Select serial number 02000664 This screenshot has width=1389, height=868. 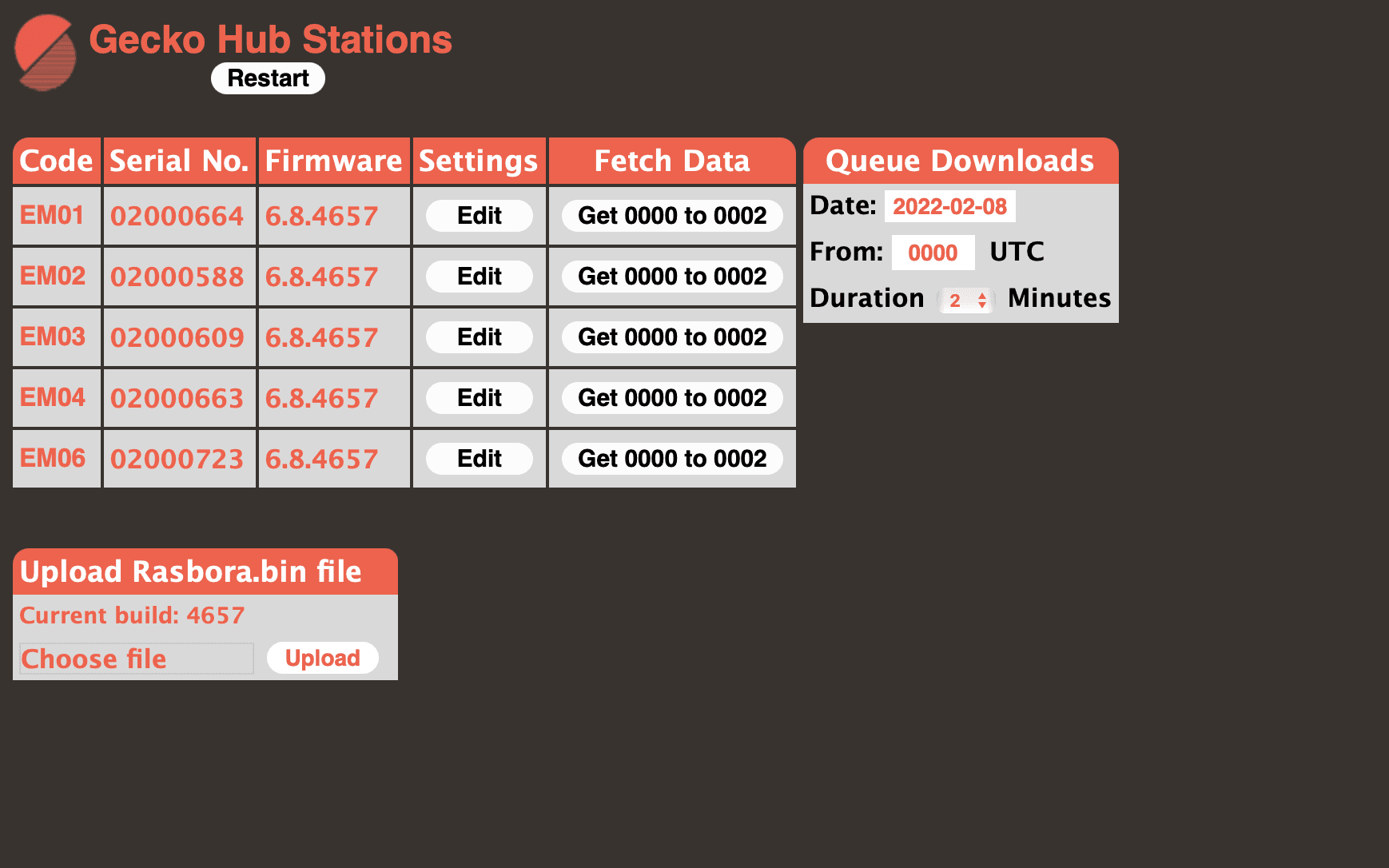click(x=177, y=216)
